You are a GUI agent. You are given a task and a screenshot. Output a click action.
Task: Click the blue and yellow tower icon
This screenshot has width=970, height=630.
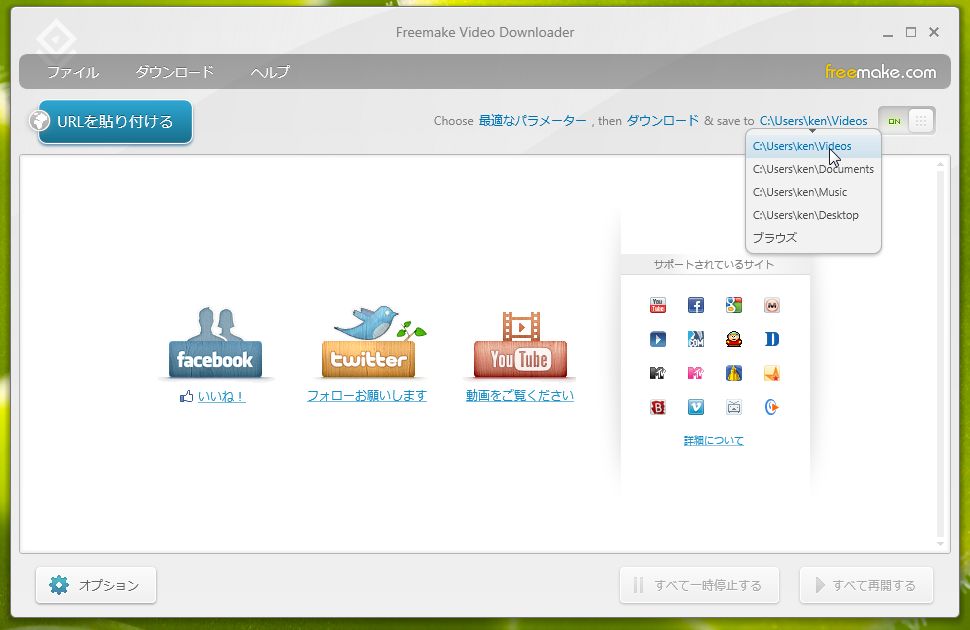pyautogui.click(x=734, y=373)
